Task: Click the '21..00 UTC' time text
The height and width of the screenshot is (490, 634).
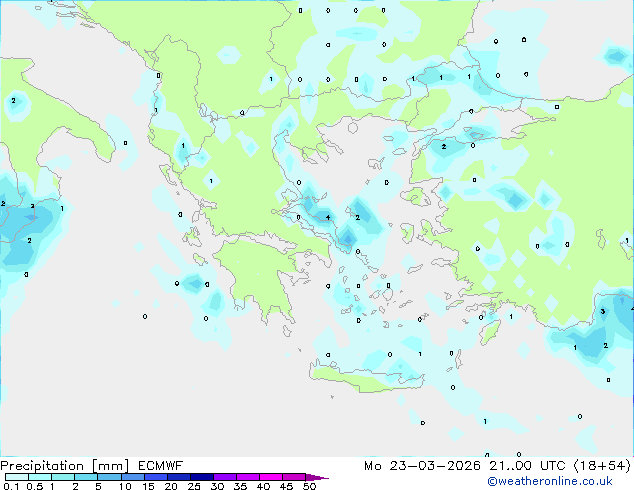Action: [x=527, y=466]
